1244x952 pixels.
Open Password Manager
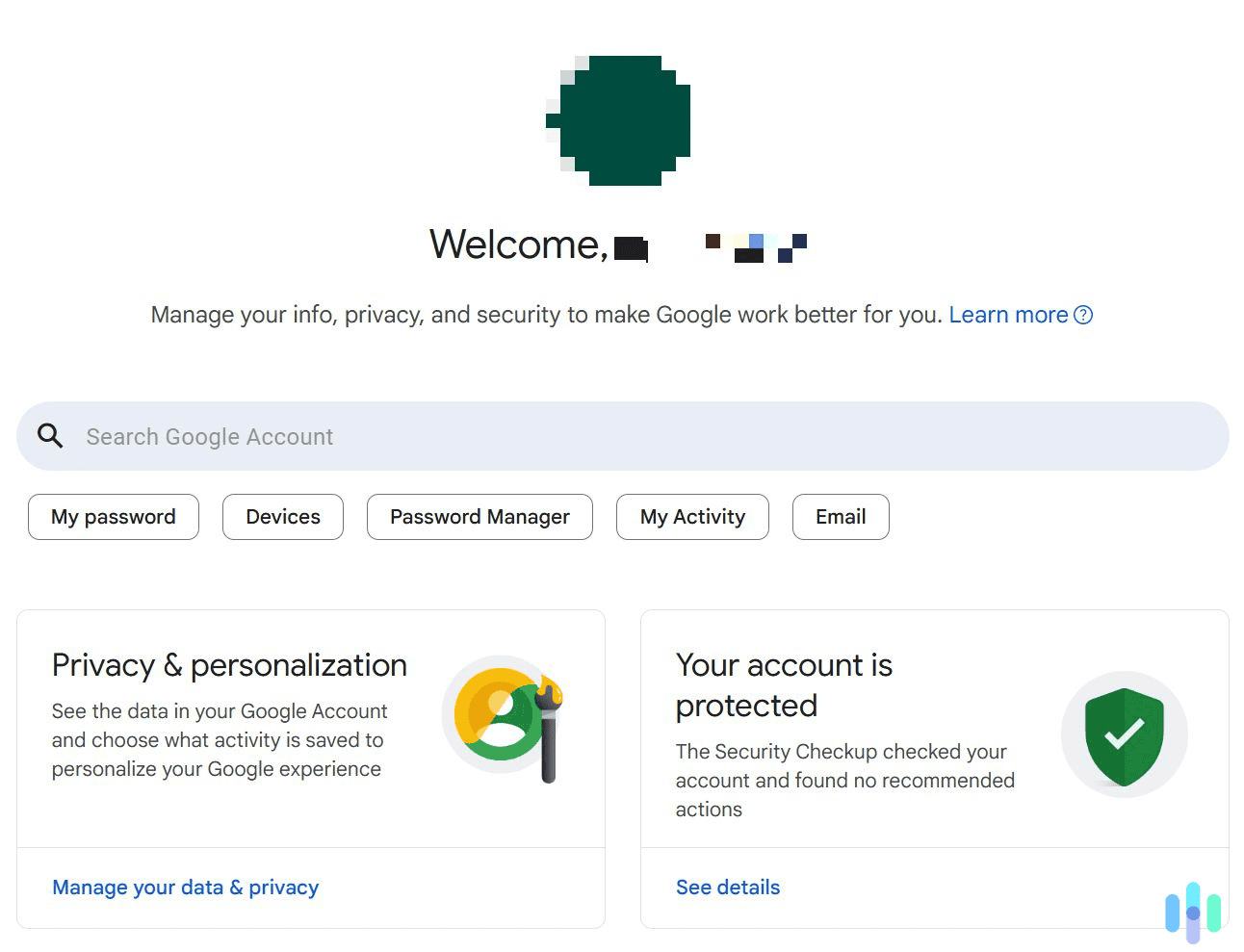(479, 517)
